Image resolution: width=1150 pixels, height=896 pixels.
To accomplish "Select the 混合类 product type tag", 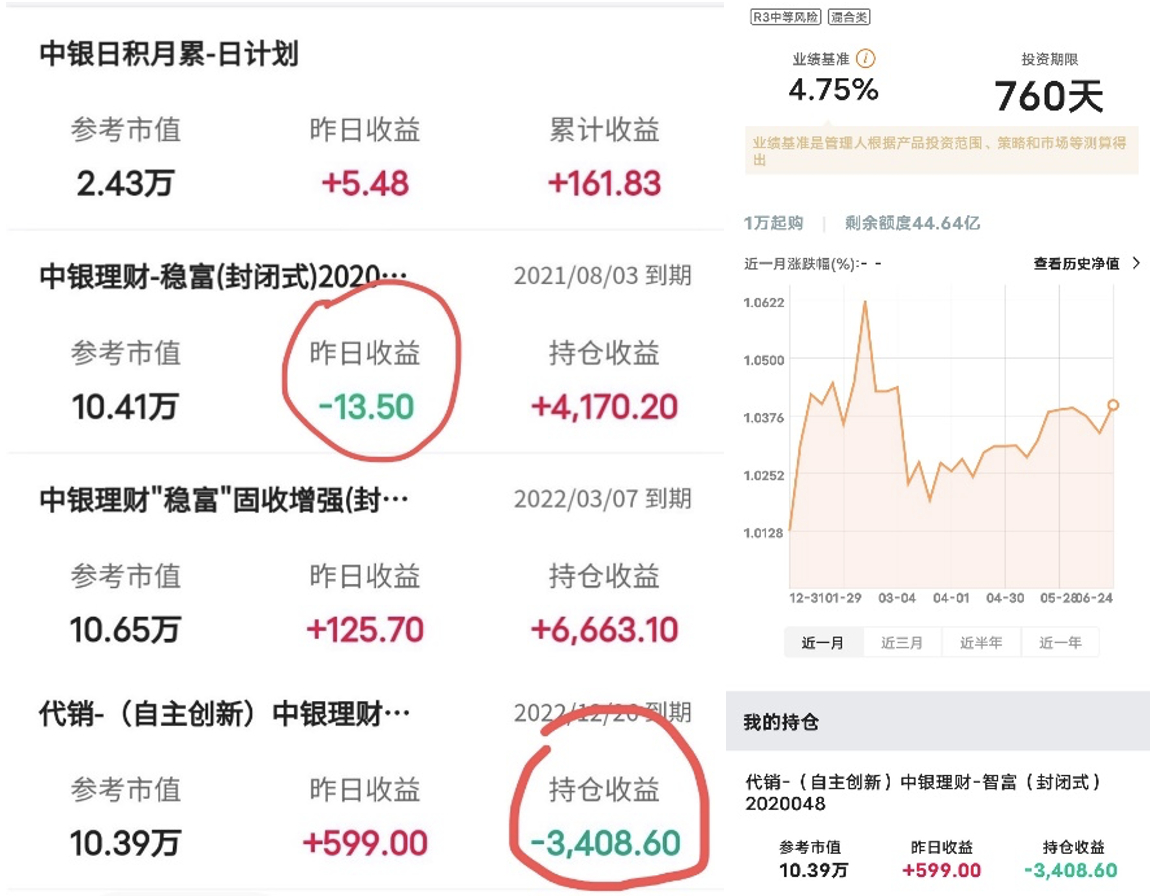I will [848, 17].
